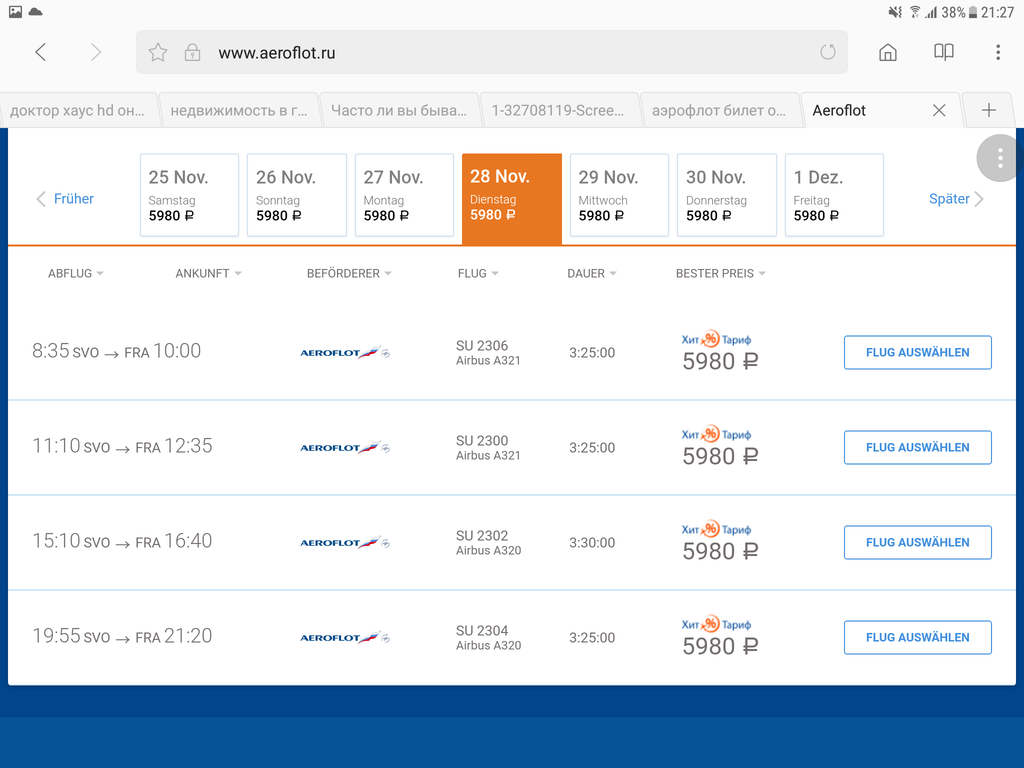Choose the 19:55 flight SU 2304

(918, 637)
